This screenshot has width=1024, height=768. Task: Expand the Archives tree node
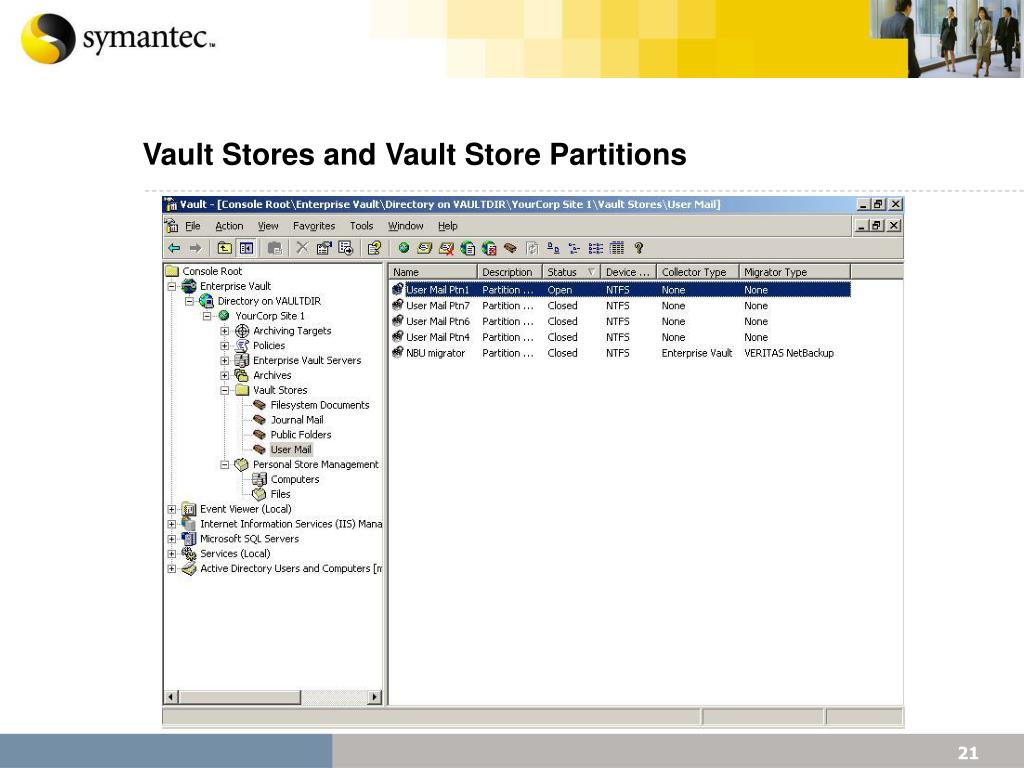[225, 376]
